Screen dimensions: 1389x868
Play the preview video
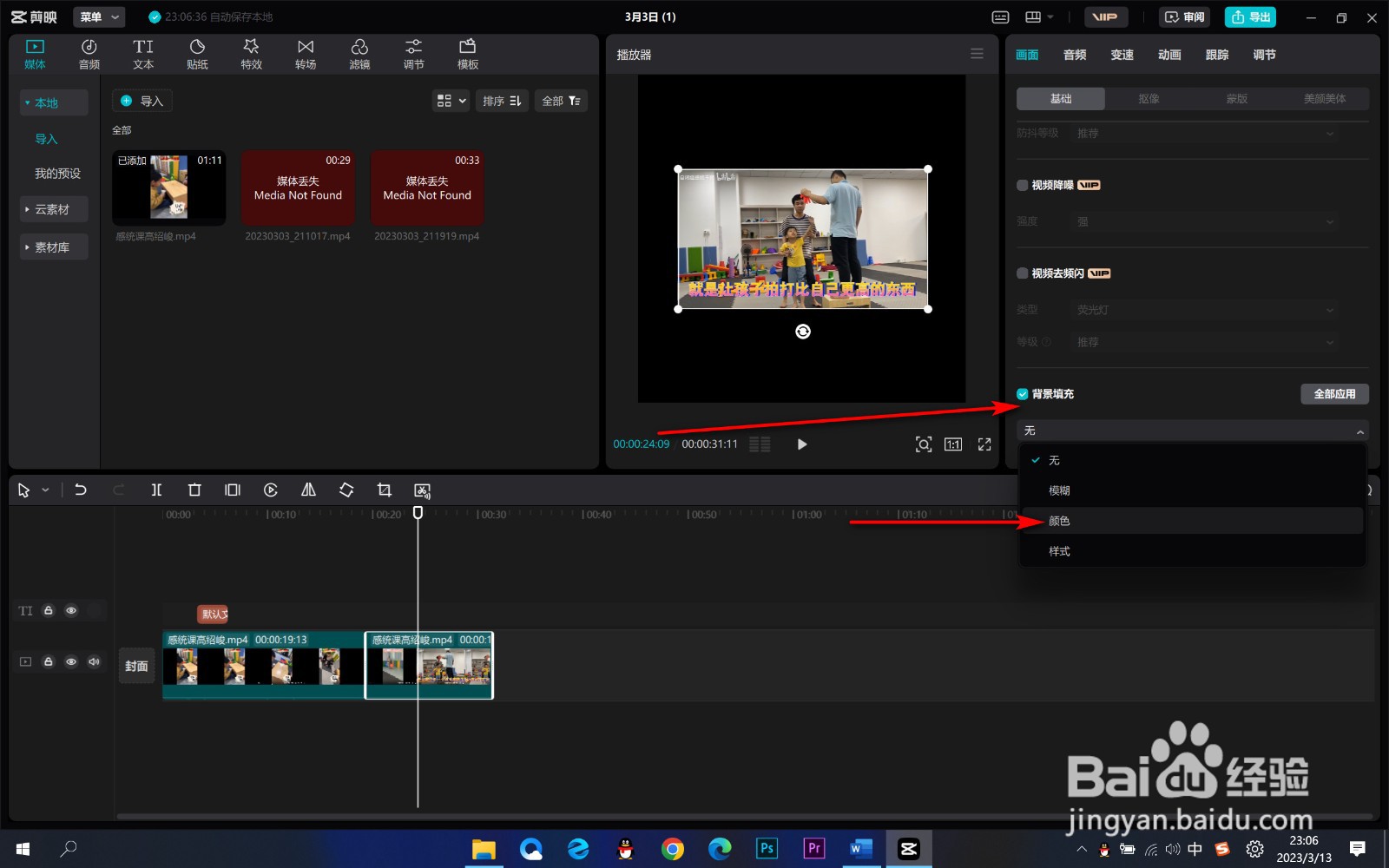802,444
